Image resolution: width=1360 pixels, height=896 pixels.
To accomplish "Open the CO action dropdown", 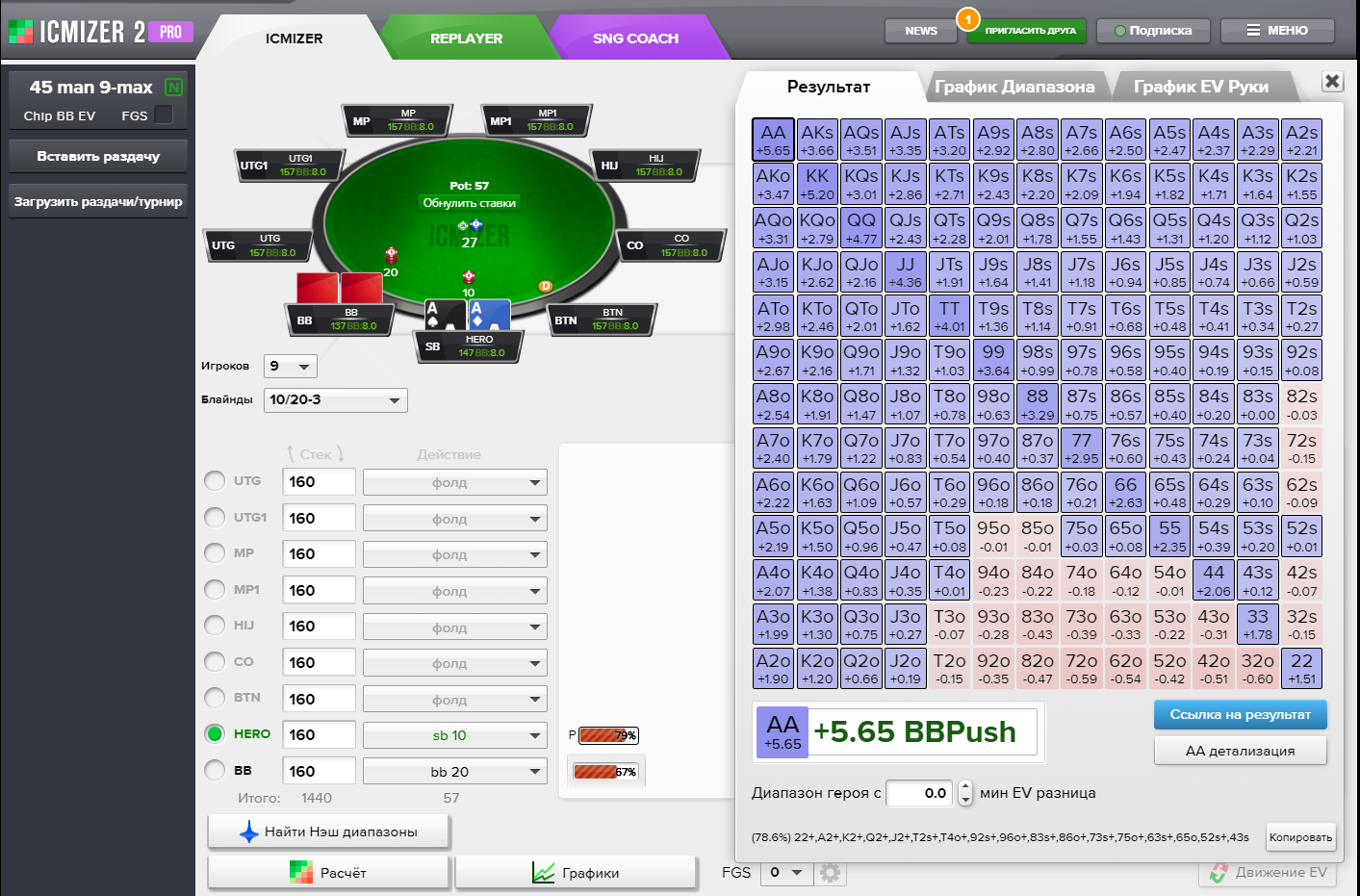I will click(x=455, y=663).
